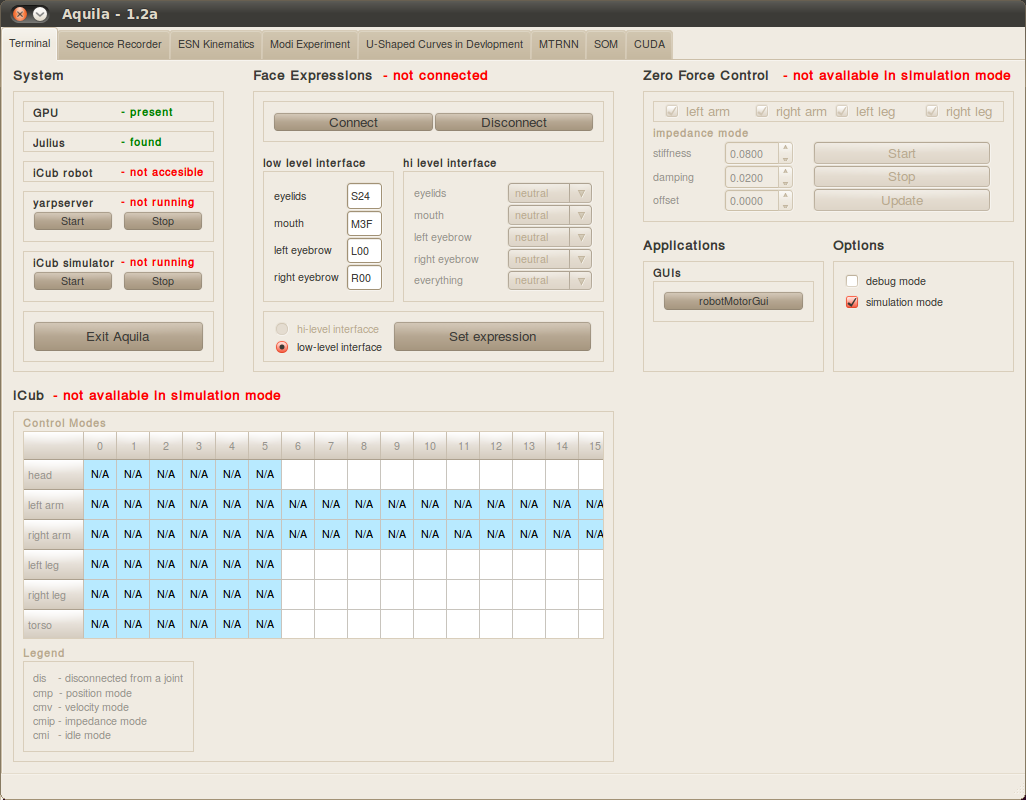
Task: Click the right arm row header
Action: pos(53,535)
